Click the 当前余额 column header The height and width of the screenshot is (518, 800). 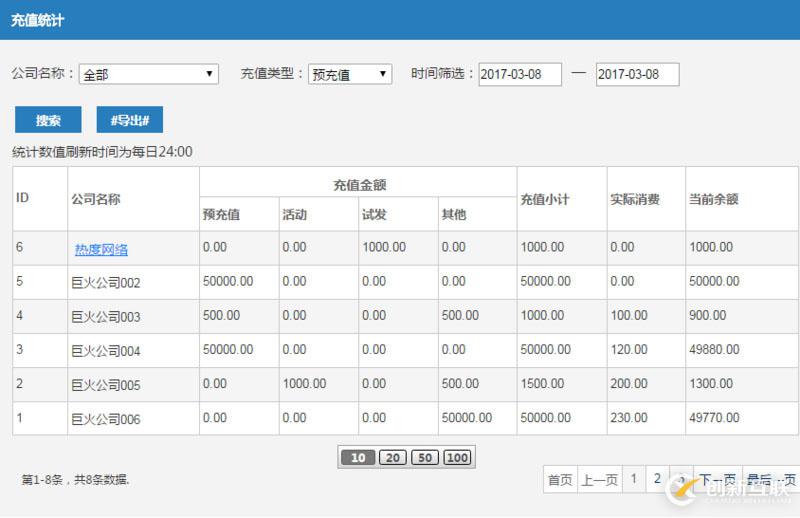(714, 199)
